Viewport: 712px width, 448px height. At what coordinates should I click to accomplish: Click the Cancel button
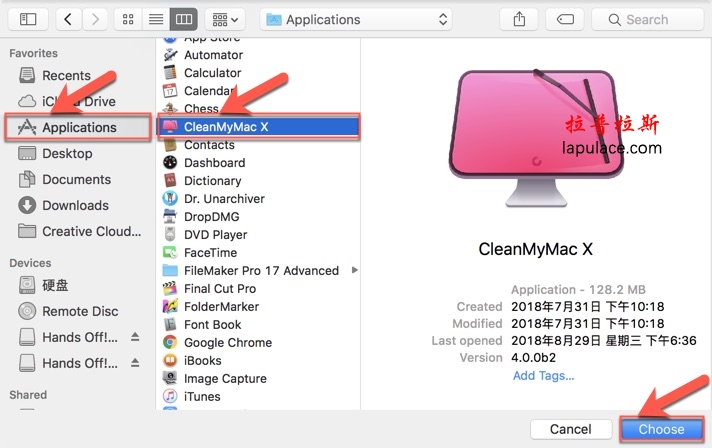point(571,429)
